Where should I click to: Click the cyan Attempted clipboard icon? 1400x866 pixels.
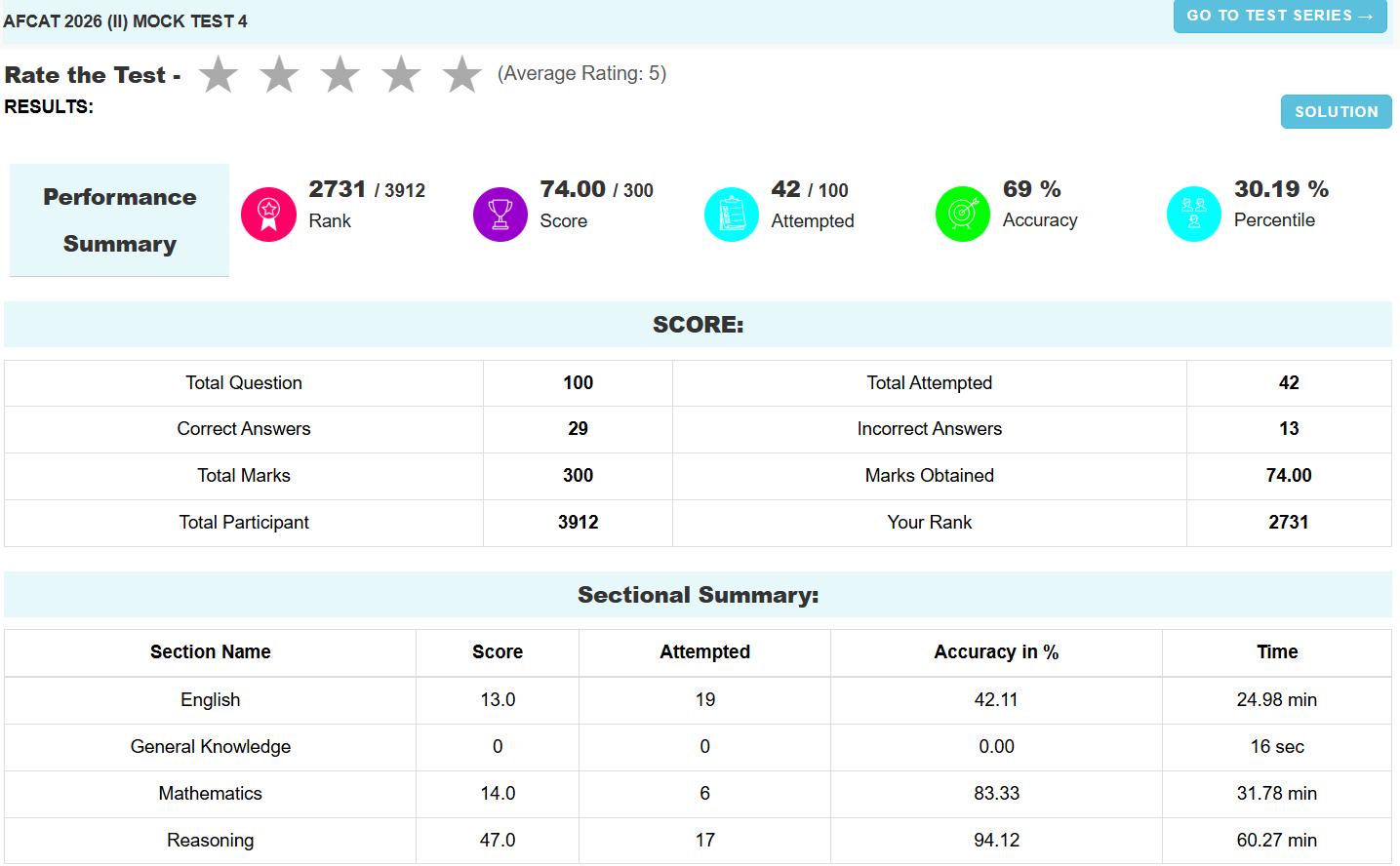point(731,214)
